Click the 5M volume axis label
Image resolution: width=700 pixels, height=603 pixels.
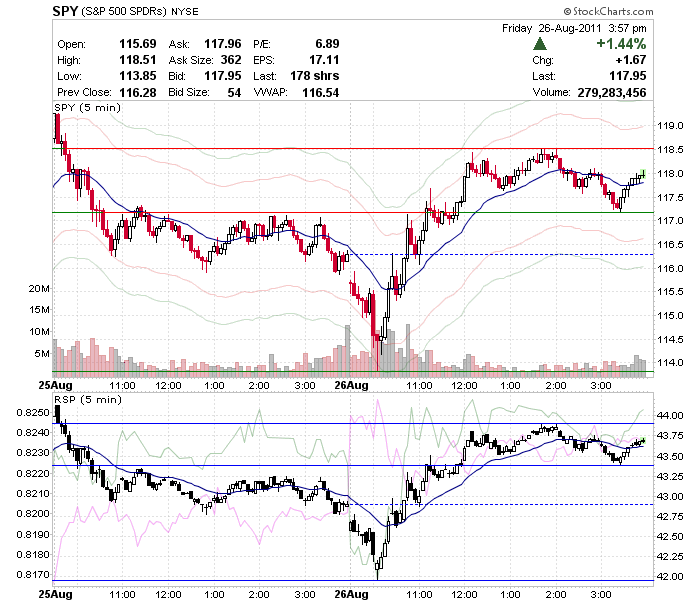(42, 353)
